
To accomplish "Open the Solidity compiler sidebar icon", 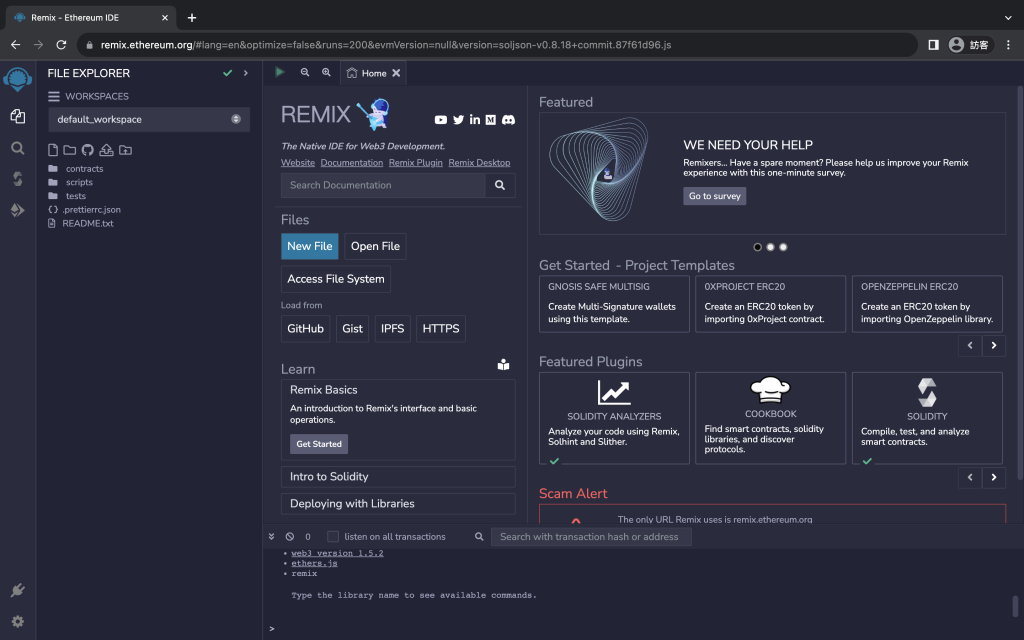I will pyautogui.click(x=18, y=179).
